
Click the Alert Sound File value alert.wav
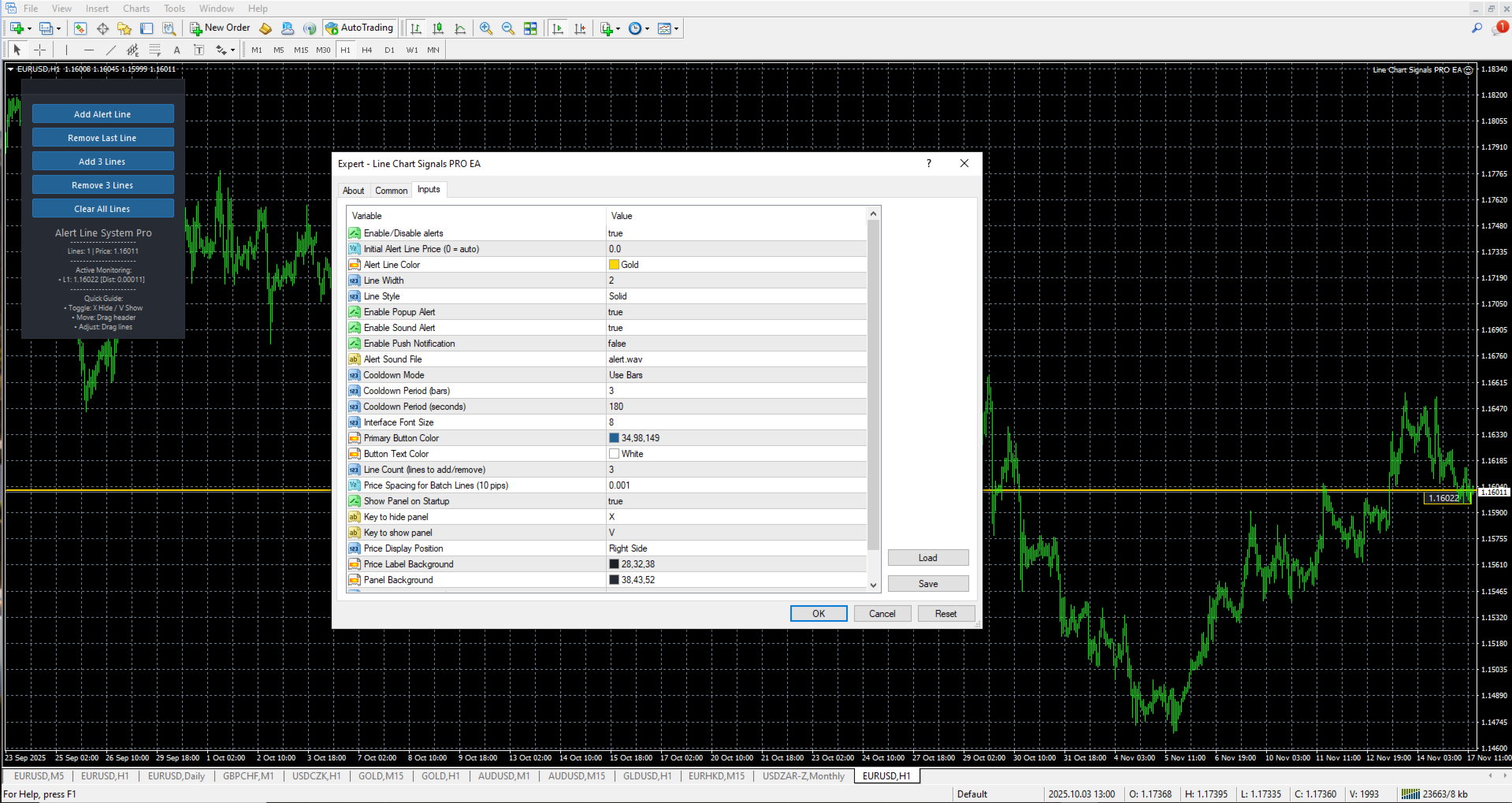[x=626, y=359]
